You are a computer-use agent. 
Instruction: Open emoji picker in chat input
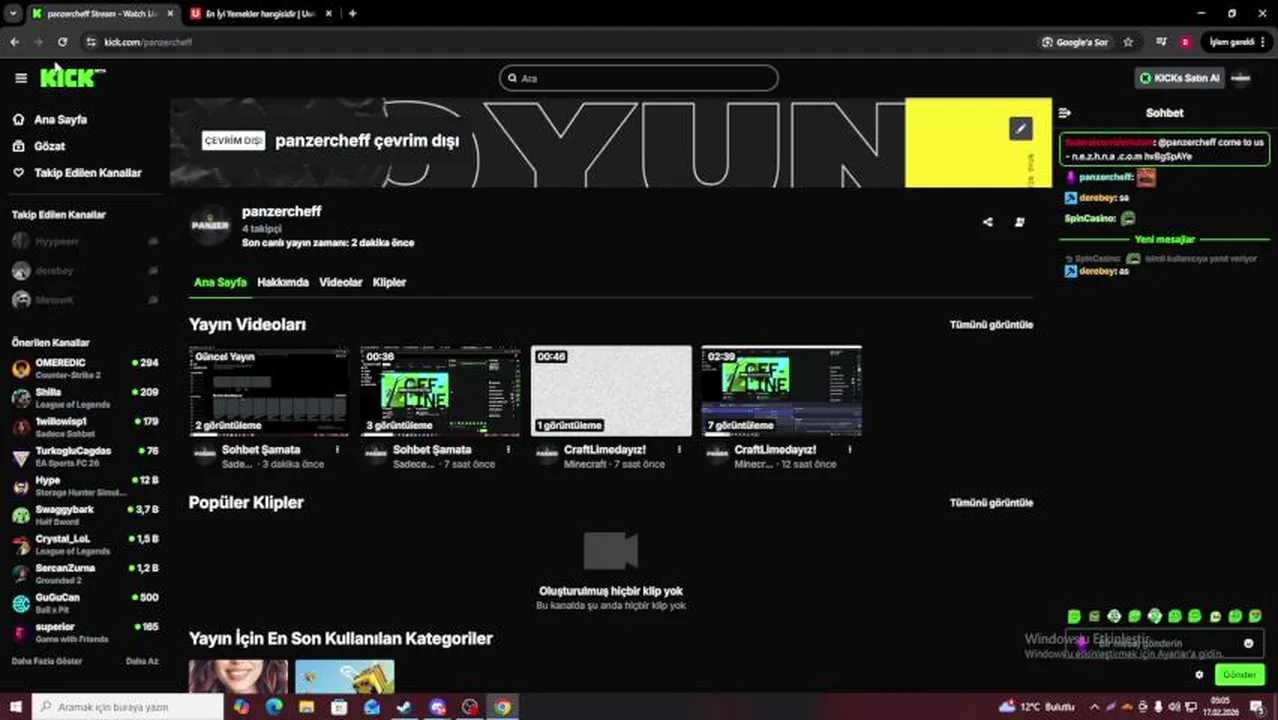coord(1248,643)
